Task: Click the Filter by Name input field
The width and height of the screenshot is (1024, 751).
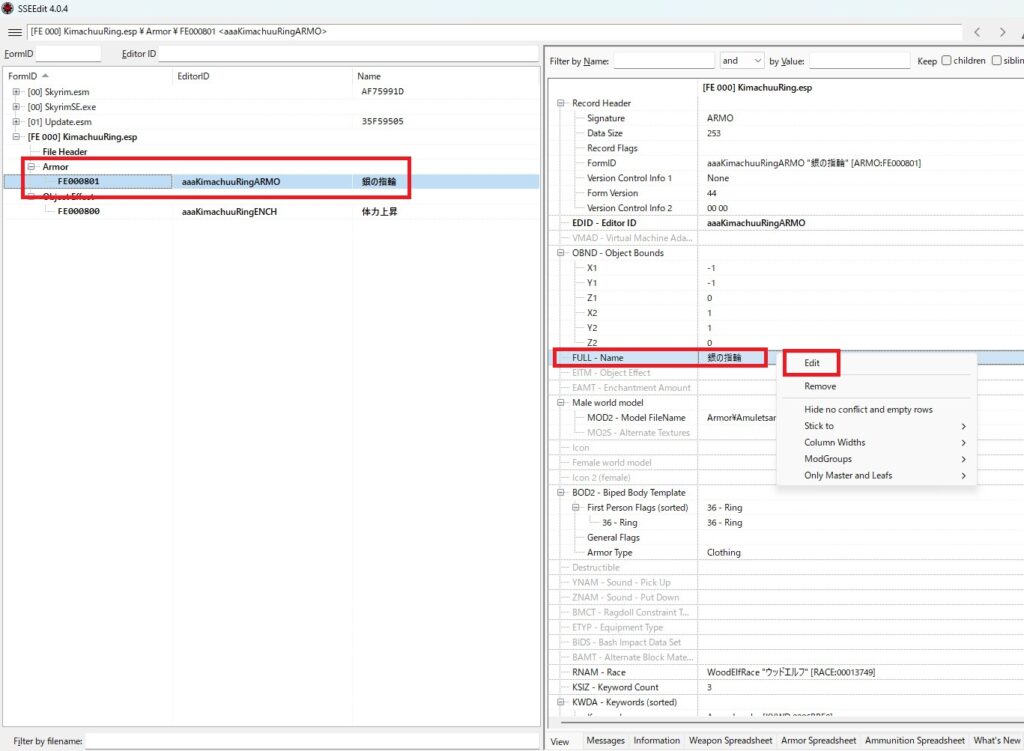Action: pyautogui.click(x=663, y=61)
